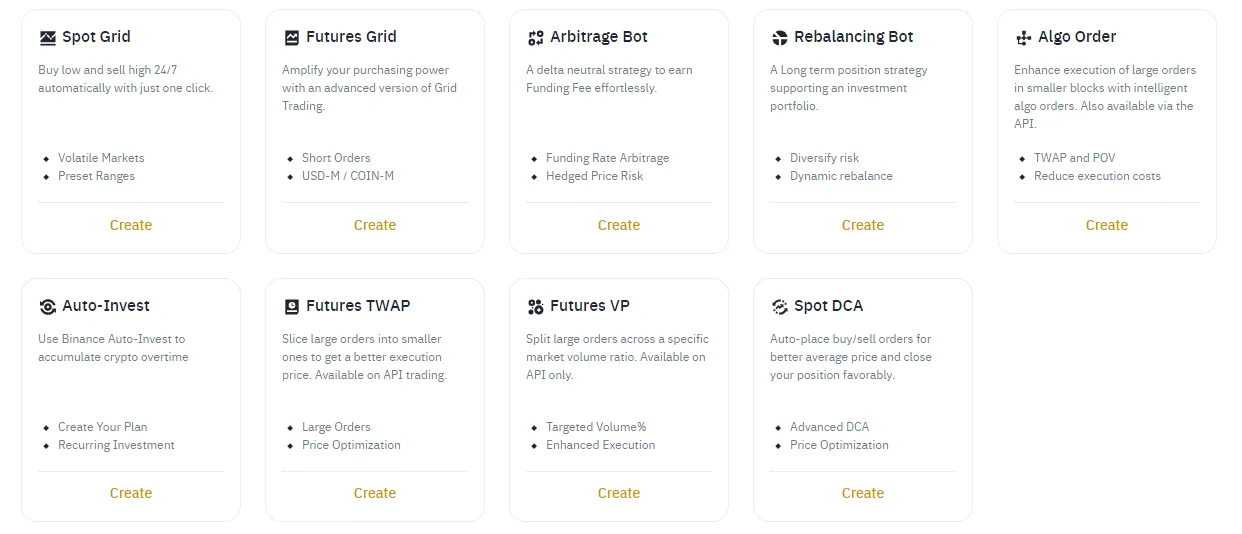
Task: Open the Spot Grid card title
Action: [x=96, y=37]
